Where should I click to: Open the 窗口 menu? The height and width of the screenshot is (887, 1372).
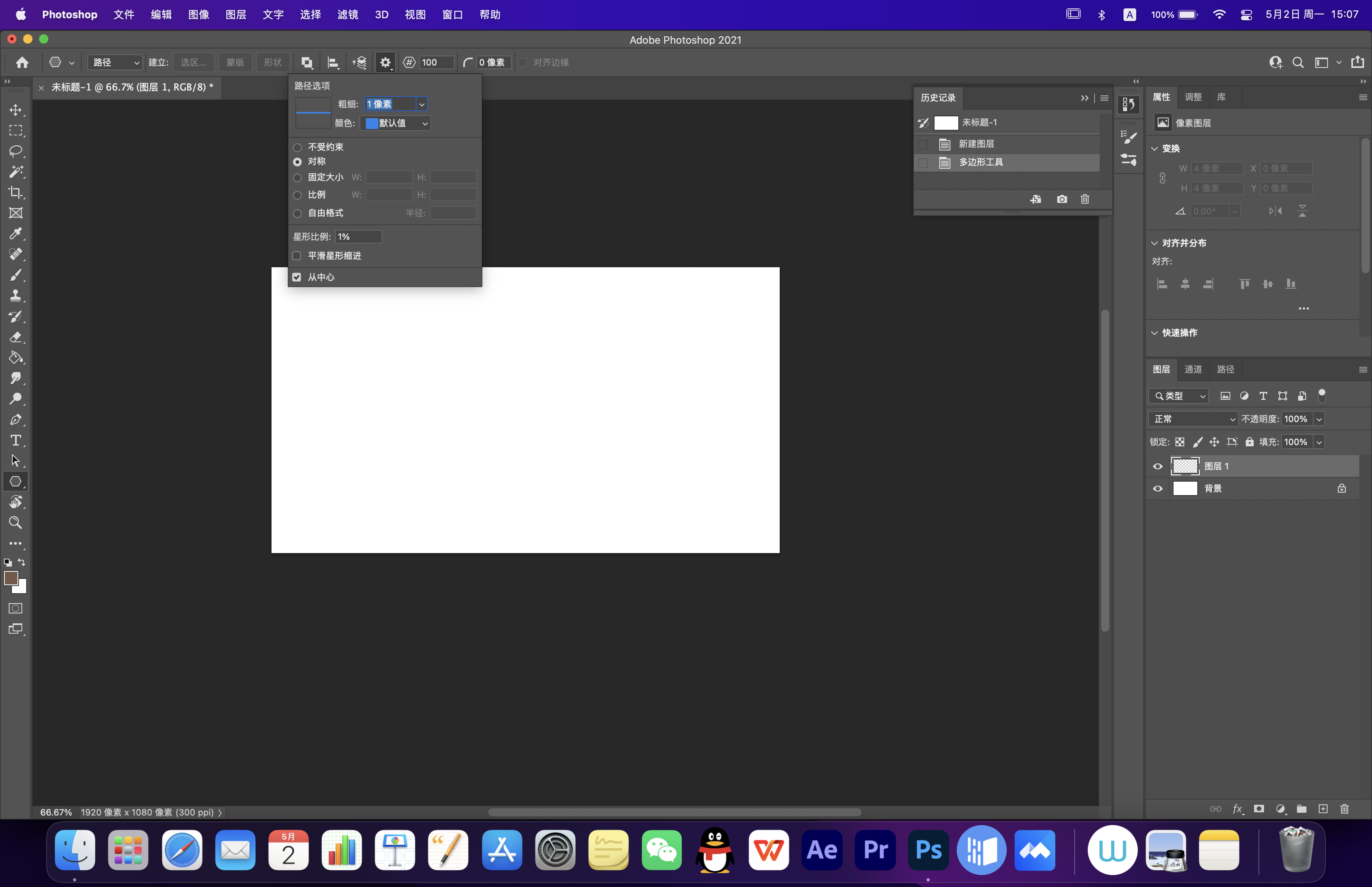452,14
